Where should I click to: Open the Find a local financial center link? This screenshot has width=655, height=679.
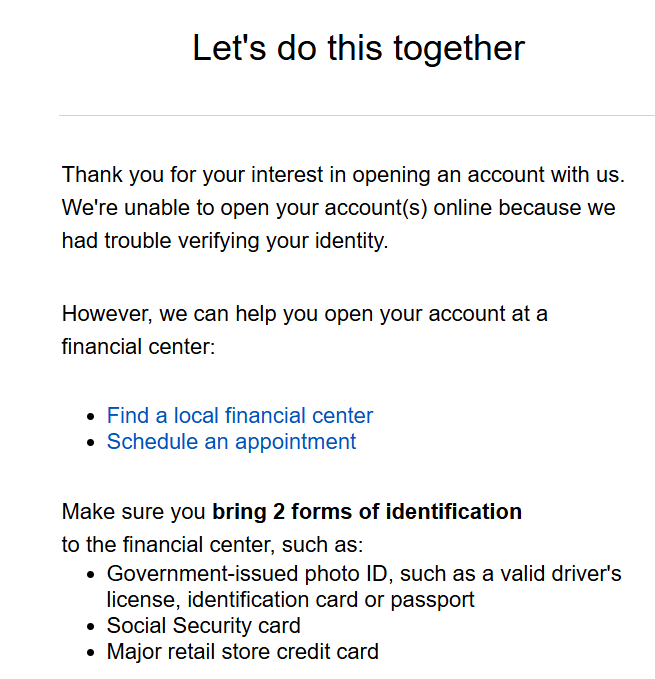tap(240, 415)
